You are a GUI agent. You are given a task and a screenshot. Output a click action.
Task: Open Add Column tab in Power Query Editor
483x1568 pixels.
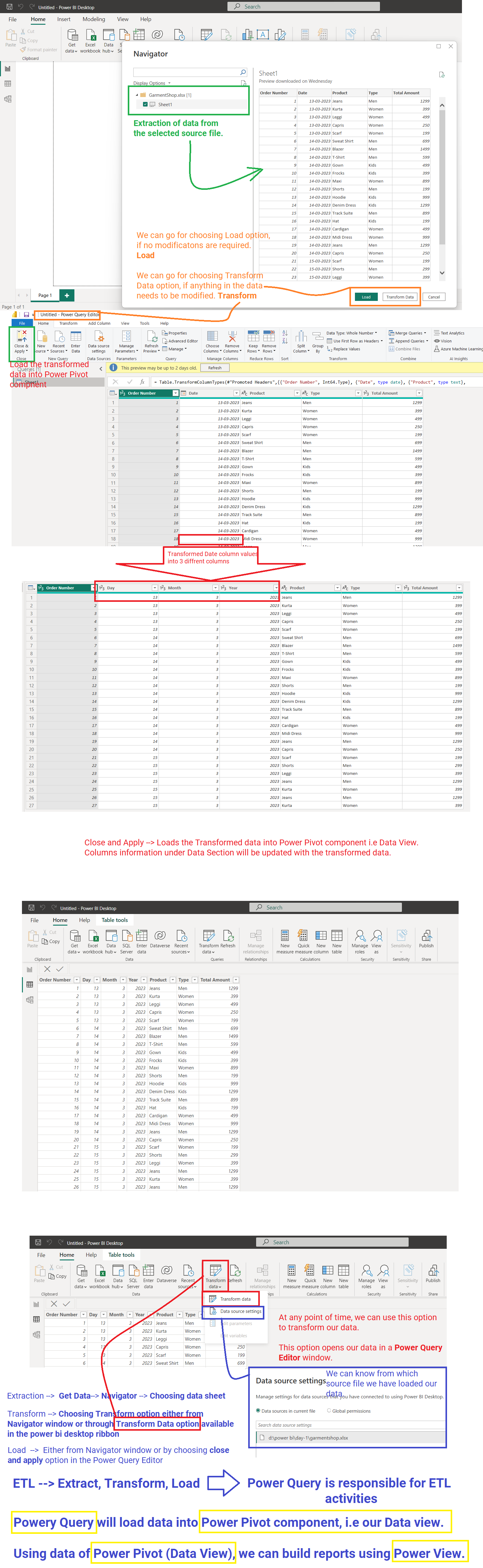(x=99, y=323)
